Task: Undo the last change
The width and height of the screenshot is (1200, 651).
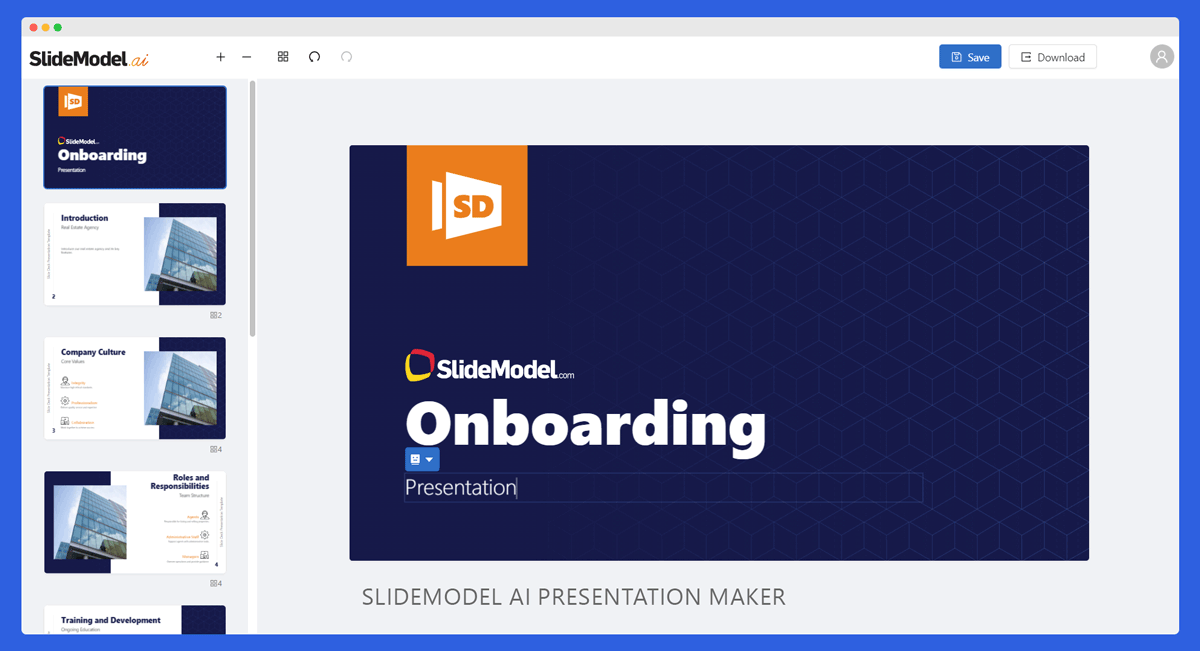Action: [314, 57]
